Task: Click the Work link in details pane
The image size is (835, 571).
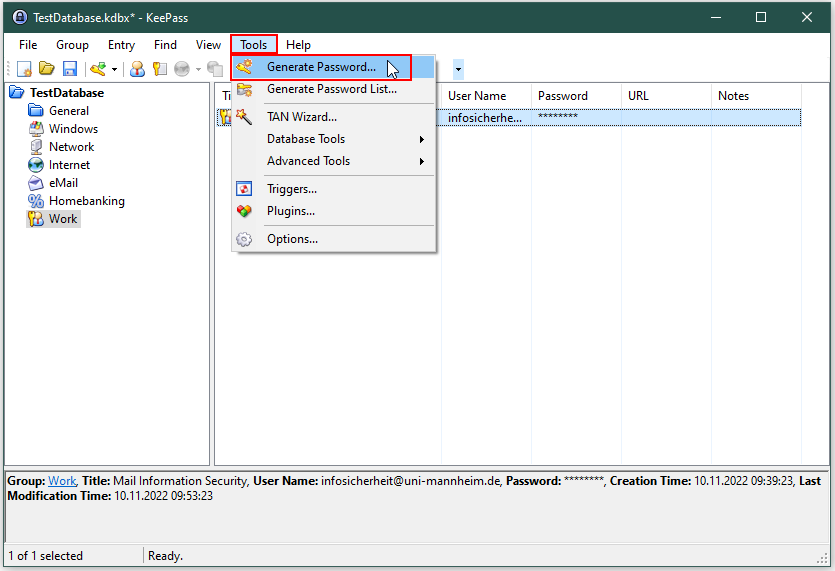Action: tap(62, 481)
